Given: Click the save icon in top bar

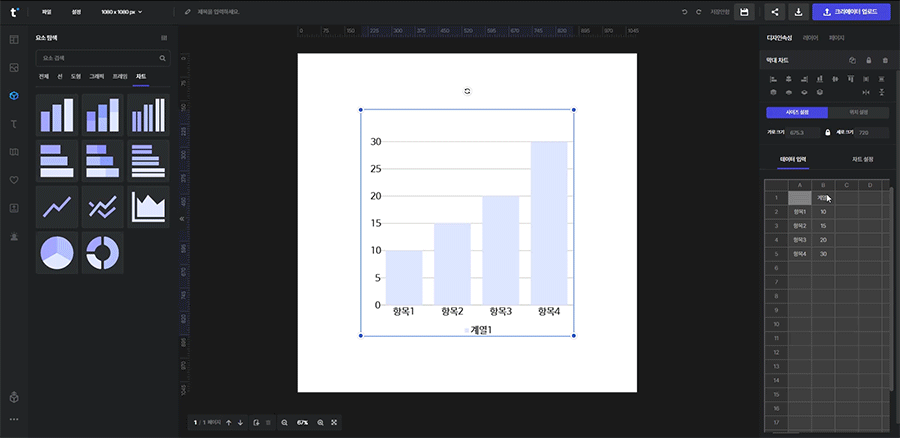Looking at the screenshot, I should click(744, 12).
